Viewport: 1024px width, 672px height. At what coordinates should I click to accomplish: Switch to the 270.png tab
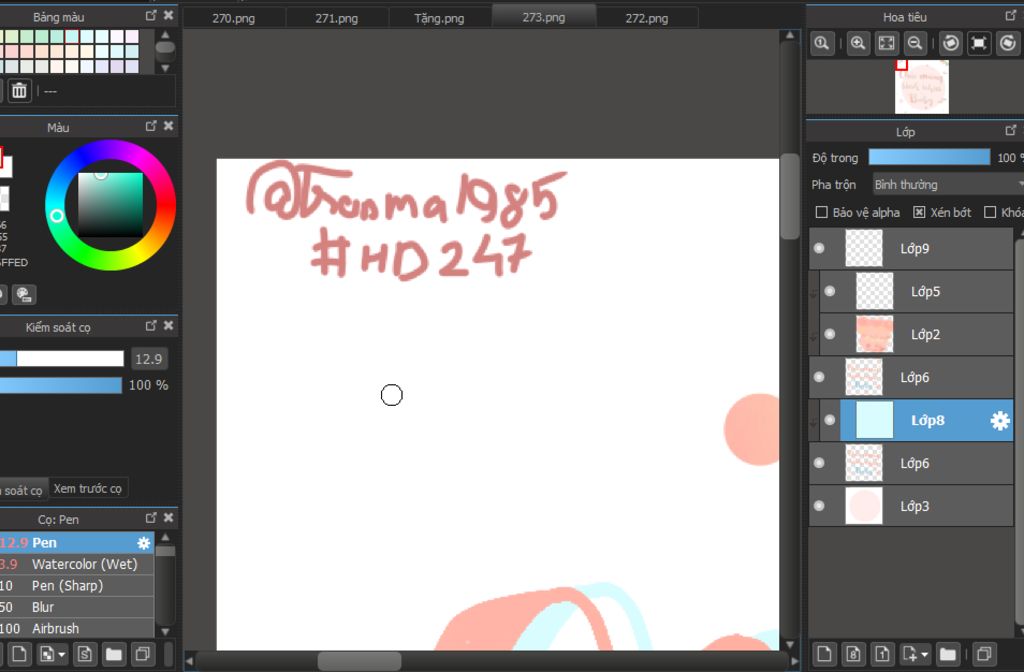coord(234,18)
